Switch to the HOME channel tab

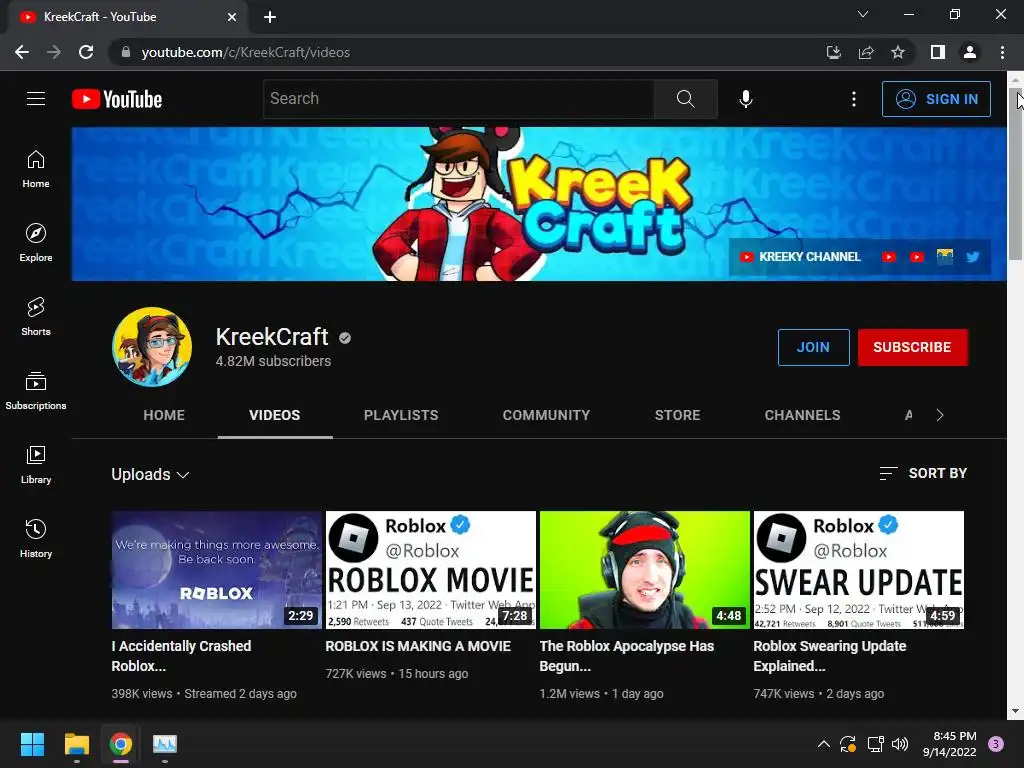click(x=164, y=415)
